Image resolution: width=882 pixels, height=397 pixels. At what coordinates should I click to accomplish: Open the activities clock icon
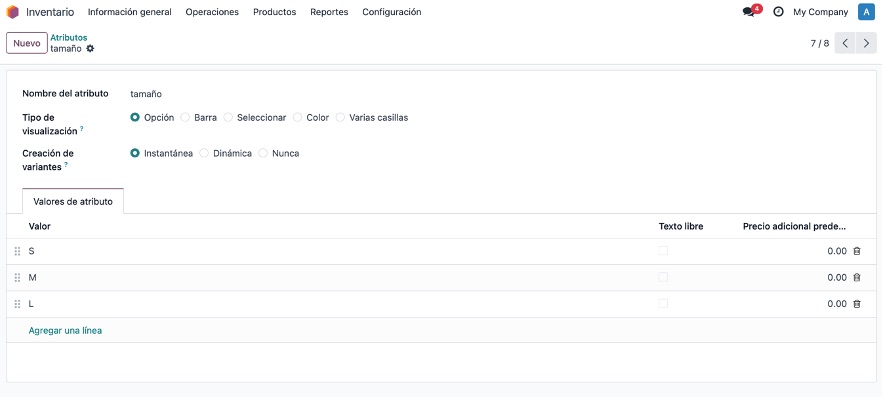click(778, 12)
